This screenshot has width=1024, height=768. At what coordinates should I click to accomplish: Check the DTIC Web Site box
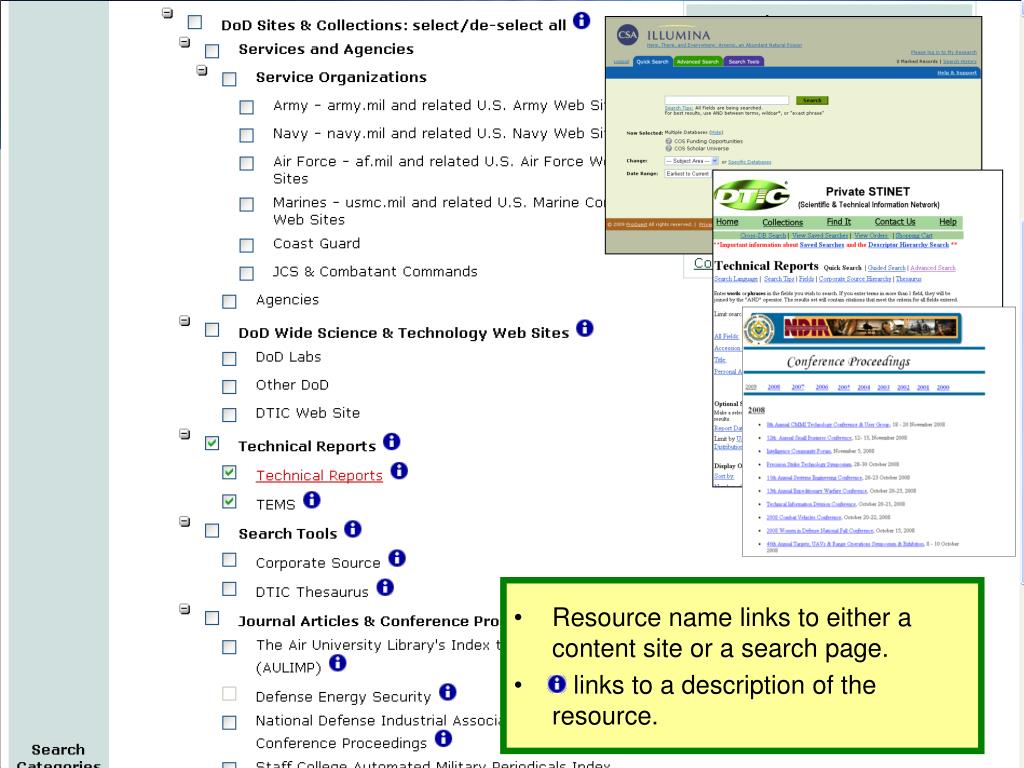[229, 415]
